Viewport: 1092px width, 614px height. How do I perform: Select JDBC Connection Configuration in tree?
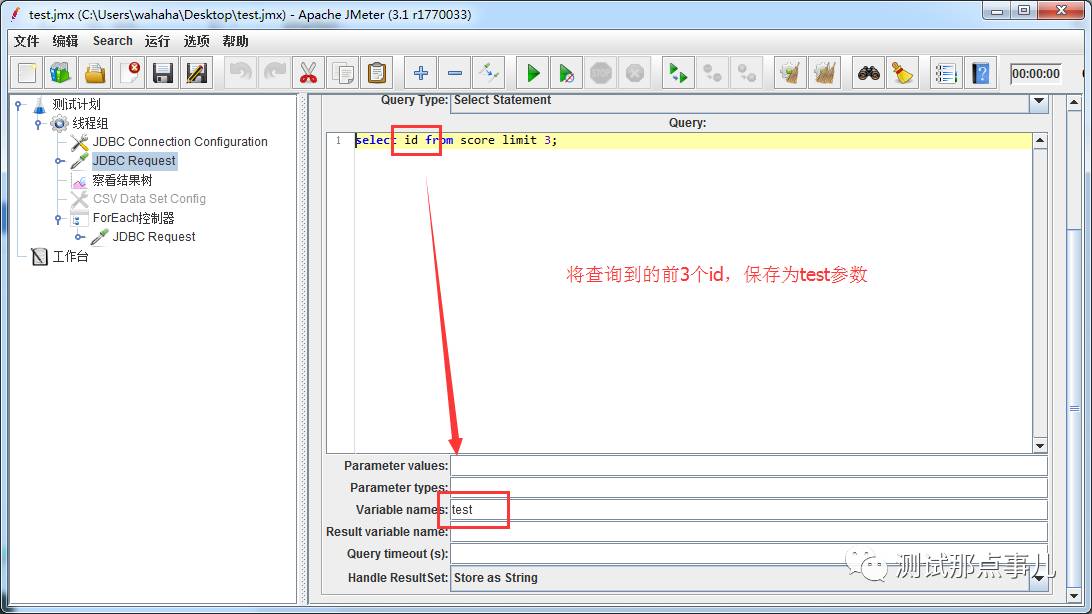click(x=180, y=142)
